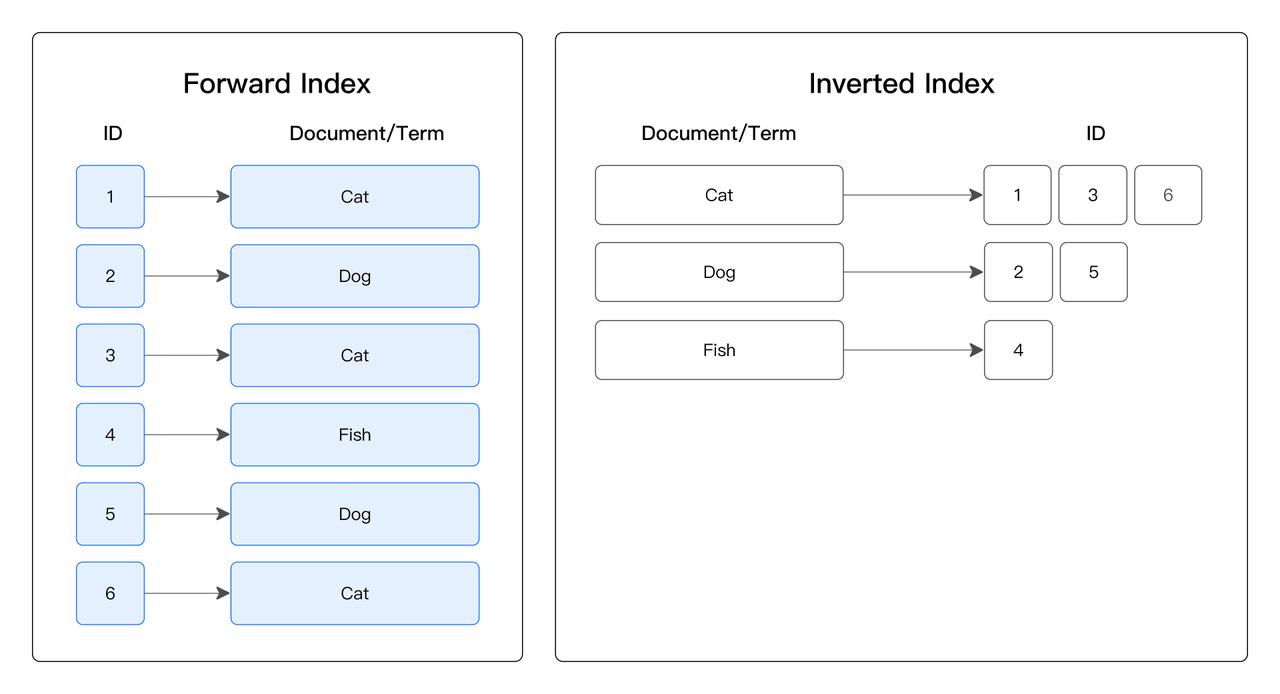Click the Cat term in Inverted Index

(719, 195)
